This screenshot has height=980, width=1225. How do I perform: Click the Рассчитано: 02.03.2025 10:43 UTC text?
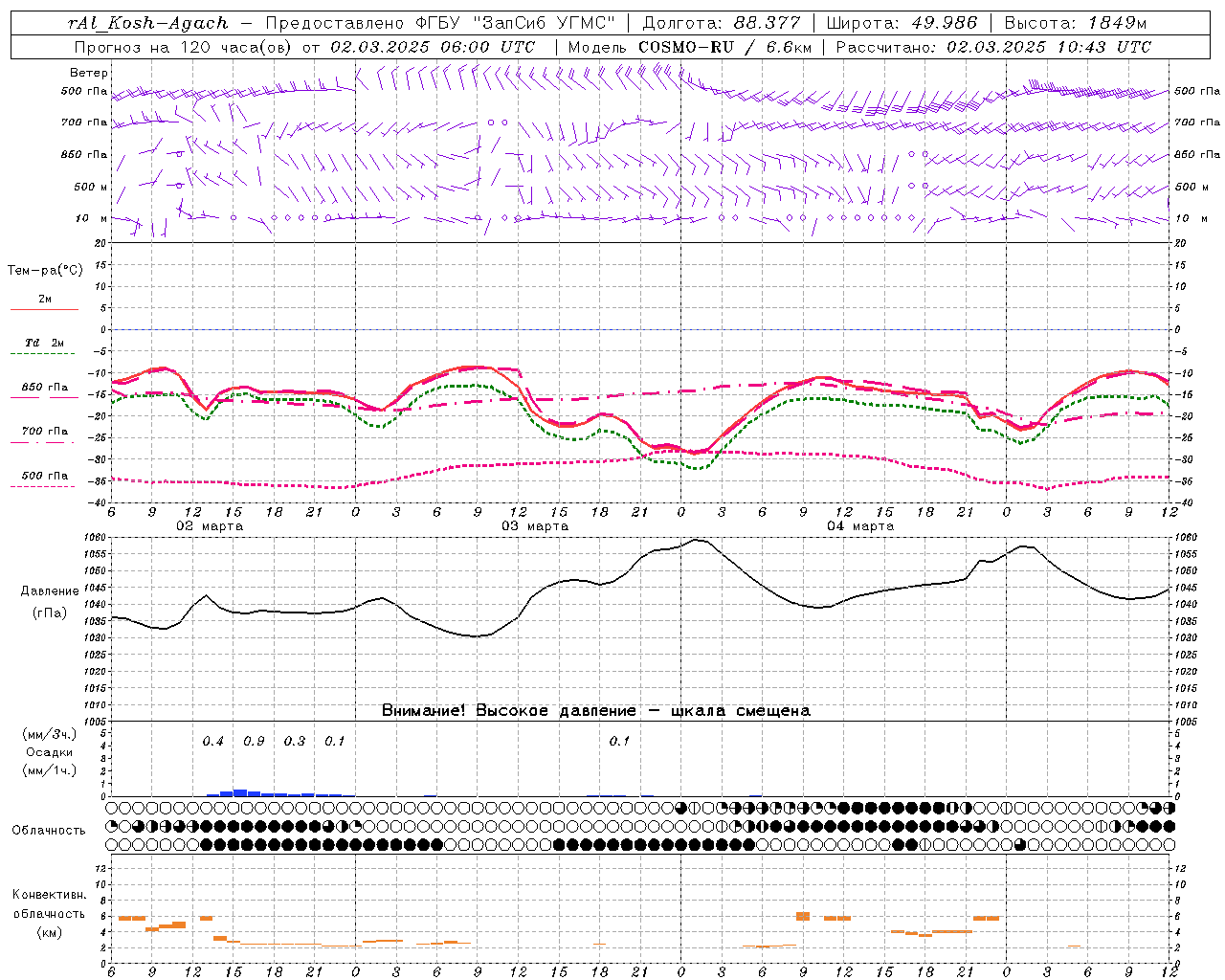pyautogui.click(x=993, y=47)
